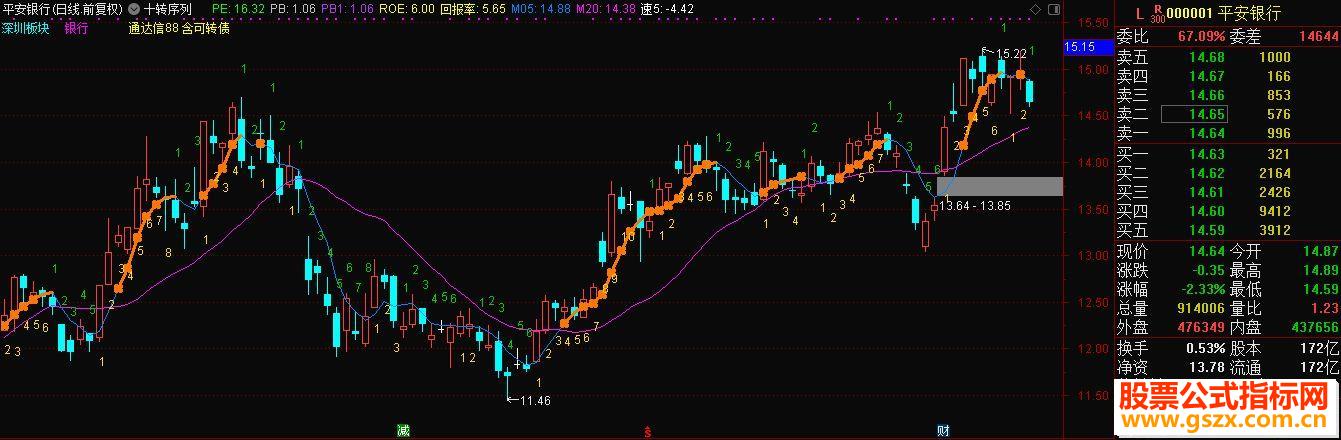Click 涨幅 value -2.33%
Screen dimensions: 1341x440
[1201, 289]
